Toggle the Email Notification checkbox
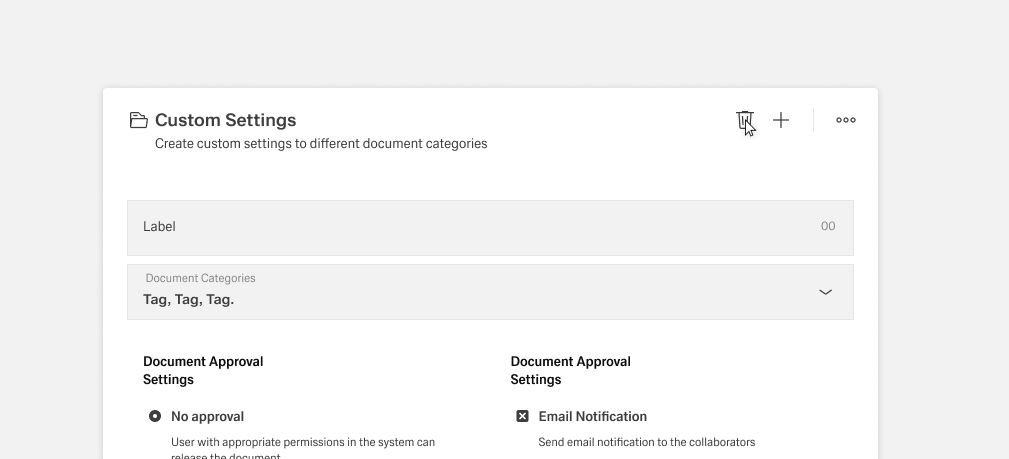The height and width of the screenshot is (459, 1009). click(x=522, y=416)
